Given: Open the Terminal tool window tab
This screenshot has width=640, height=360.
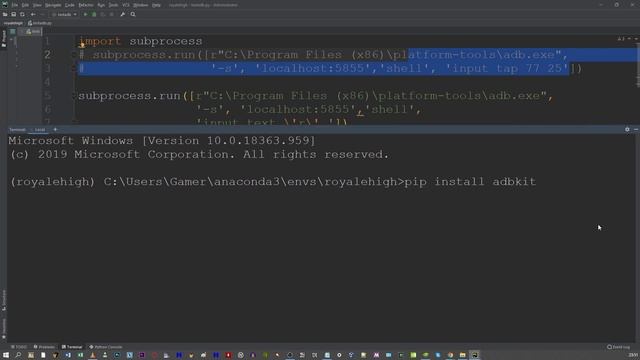Looking at the screenshot, I should tap(72, 347).
